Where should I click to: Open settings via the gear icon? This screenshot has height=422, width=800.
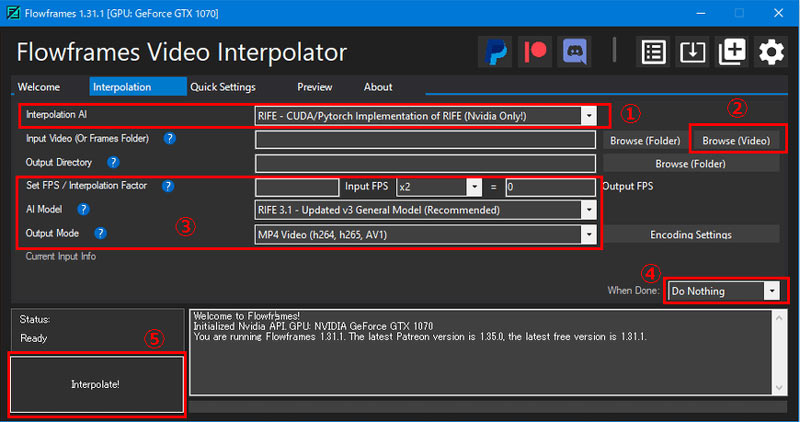pyautogui.click(x=770, y=52)
